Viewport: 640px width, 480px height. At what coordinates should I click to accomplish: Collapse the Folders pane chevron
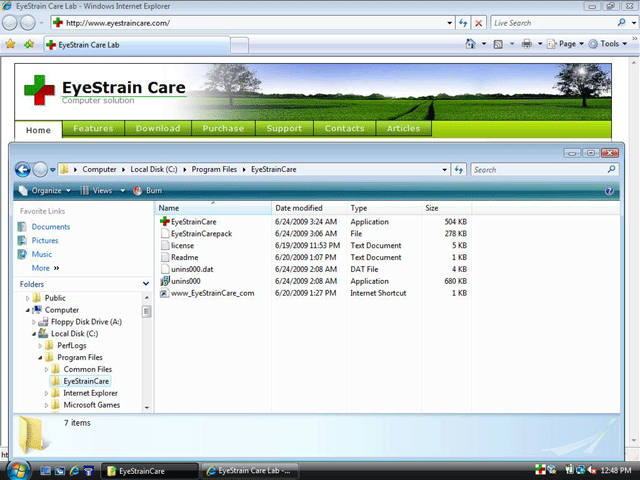coord(146,284)
